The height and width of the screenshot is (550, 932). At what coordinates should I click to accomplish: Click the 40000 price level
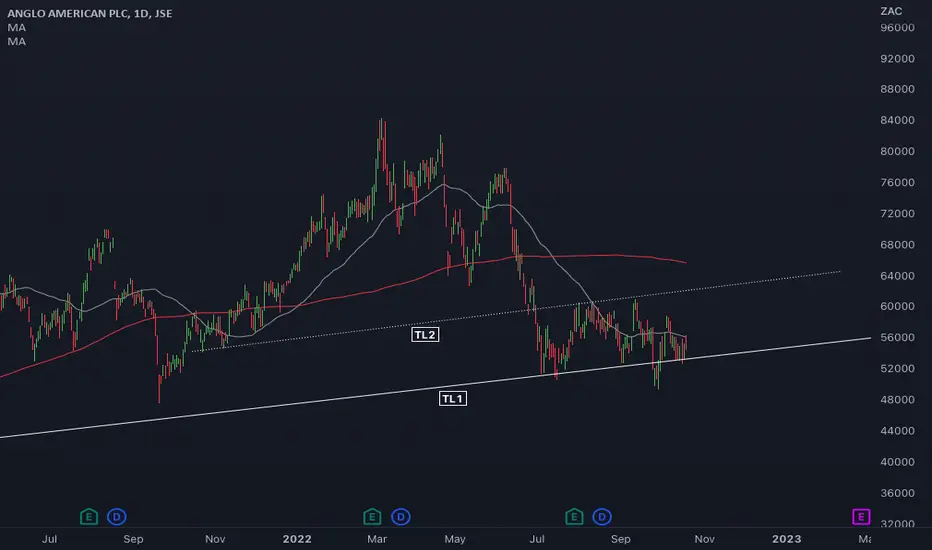click(x=897, y=461)
